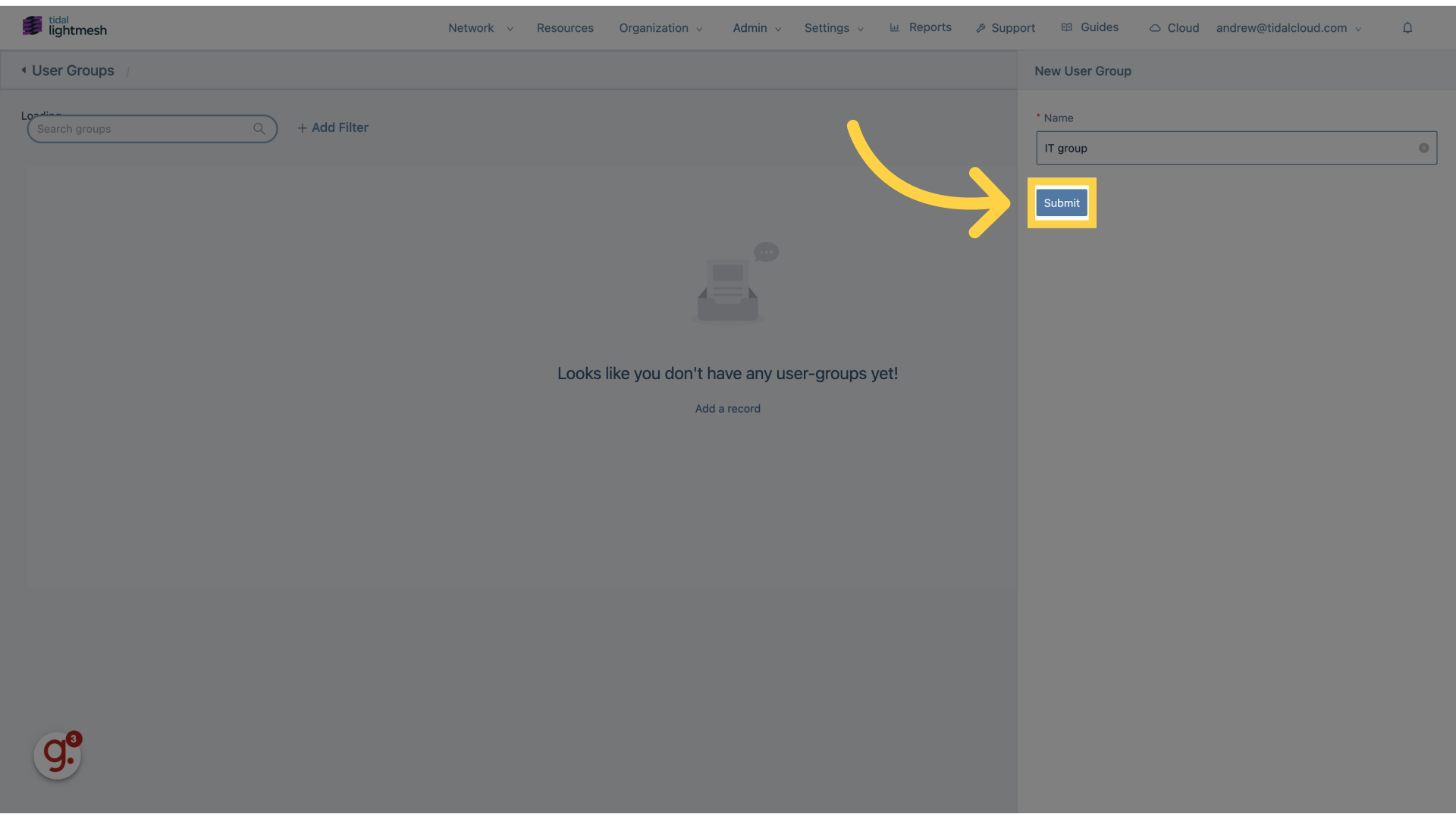Click the notification bell icon
The image size is (1456, 819).
[x=1407, y=27]
